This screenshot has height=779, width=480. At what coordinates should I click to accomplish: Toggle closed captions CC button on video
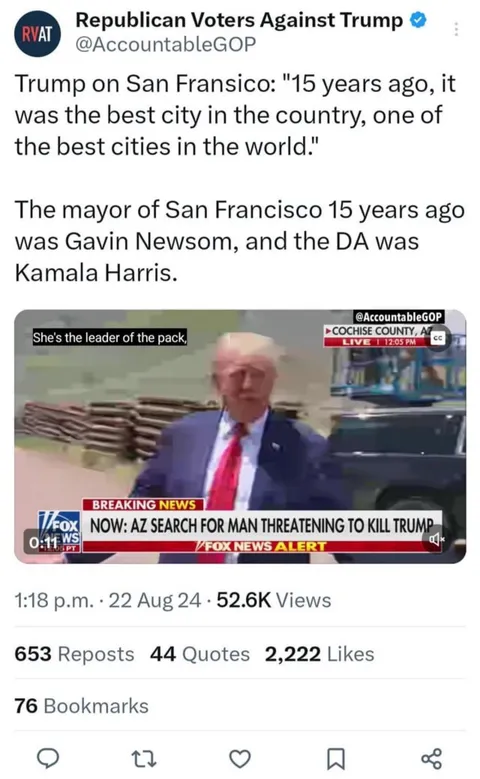[437, 338]
